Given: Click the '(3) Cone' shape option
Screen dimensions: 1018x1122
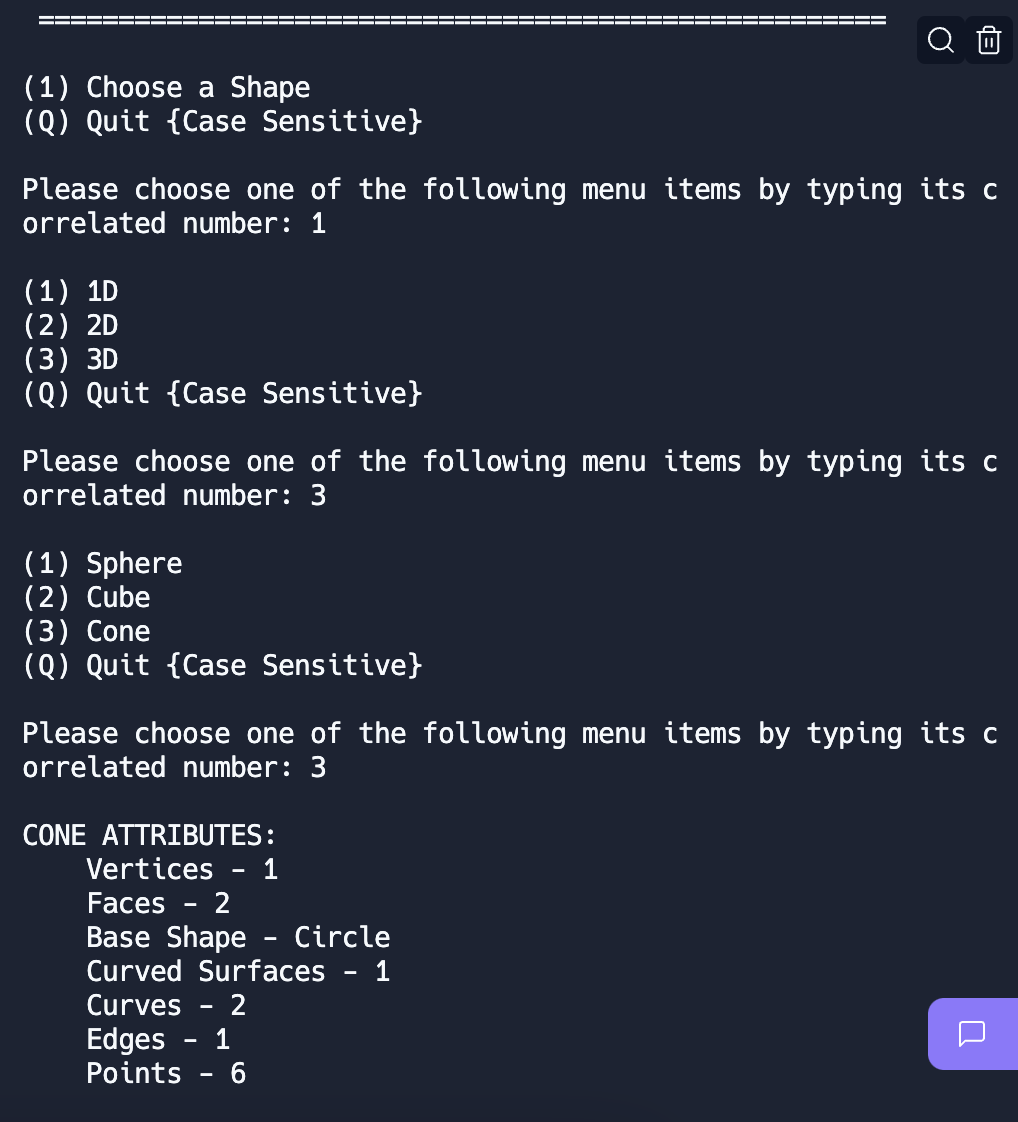Looking at the screenshot, I should (x=86, y=631).
